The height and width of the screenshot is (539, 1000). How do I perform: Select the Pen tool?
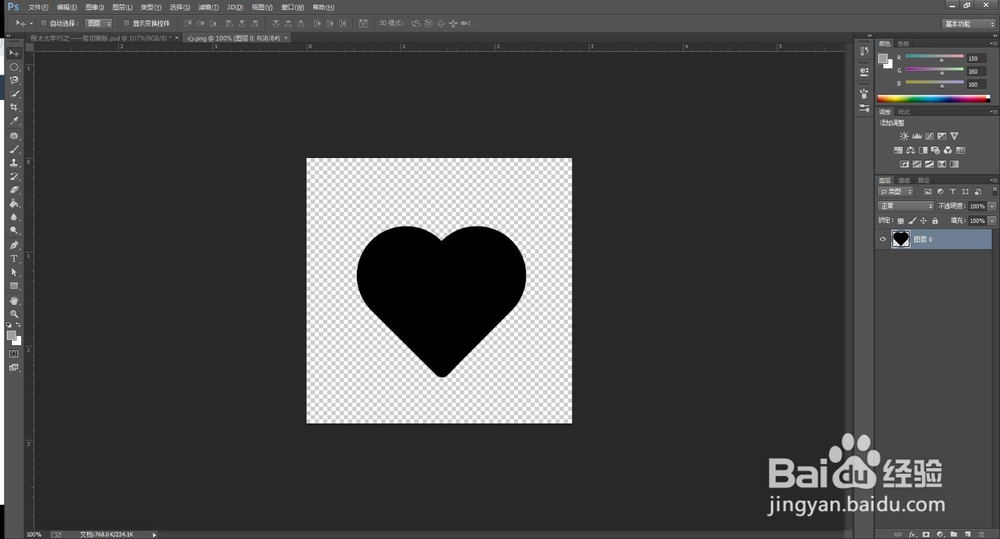pos(14,245)
